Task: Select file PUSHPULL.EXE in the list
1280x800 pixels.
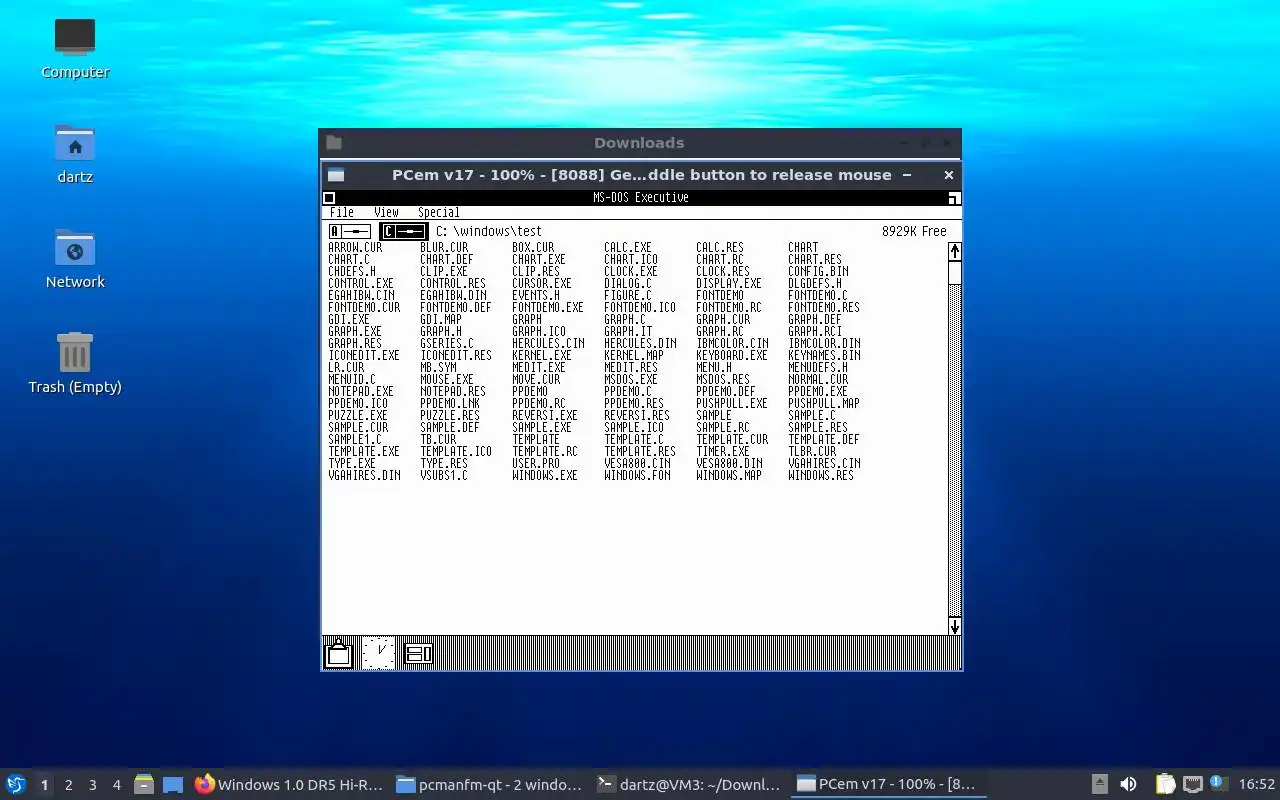Action: [x=732, y=403]
